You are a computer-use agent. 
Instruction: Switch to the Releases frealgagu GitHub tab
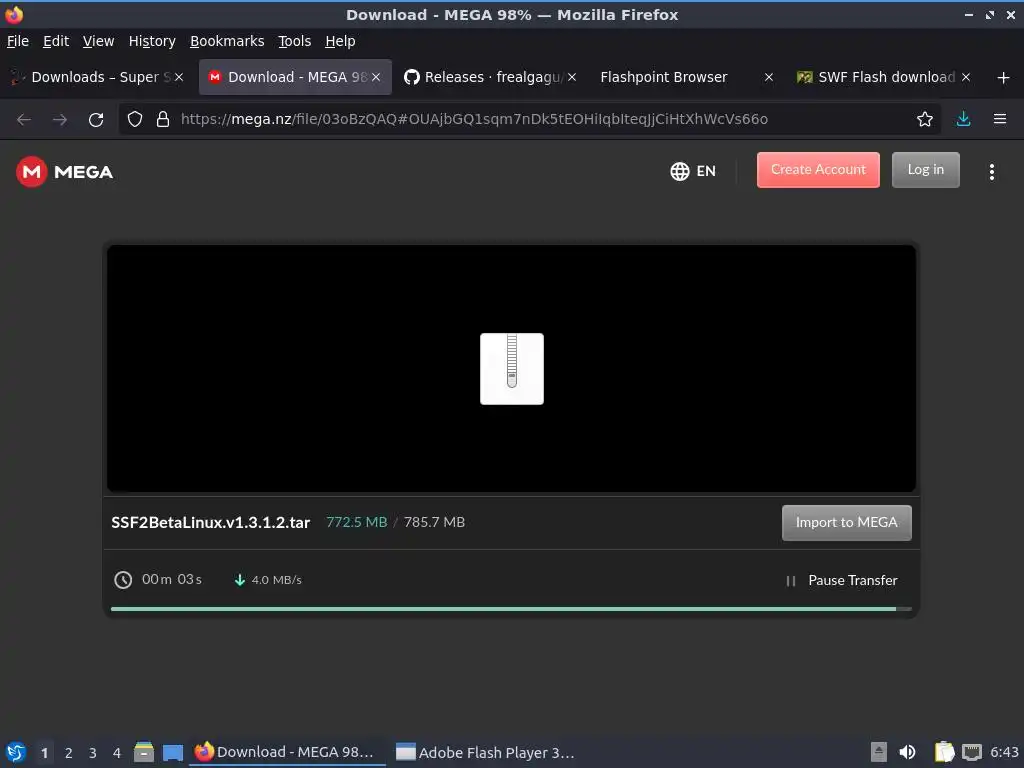click(489, 77)
